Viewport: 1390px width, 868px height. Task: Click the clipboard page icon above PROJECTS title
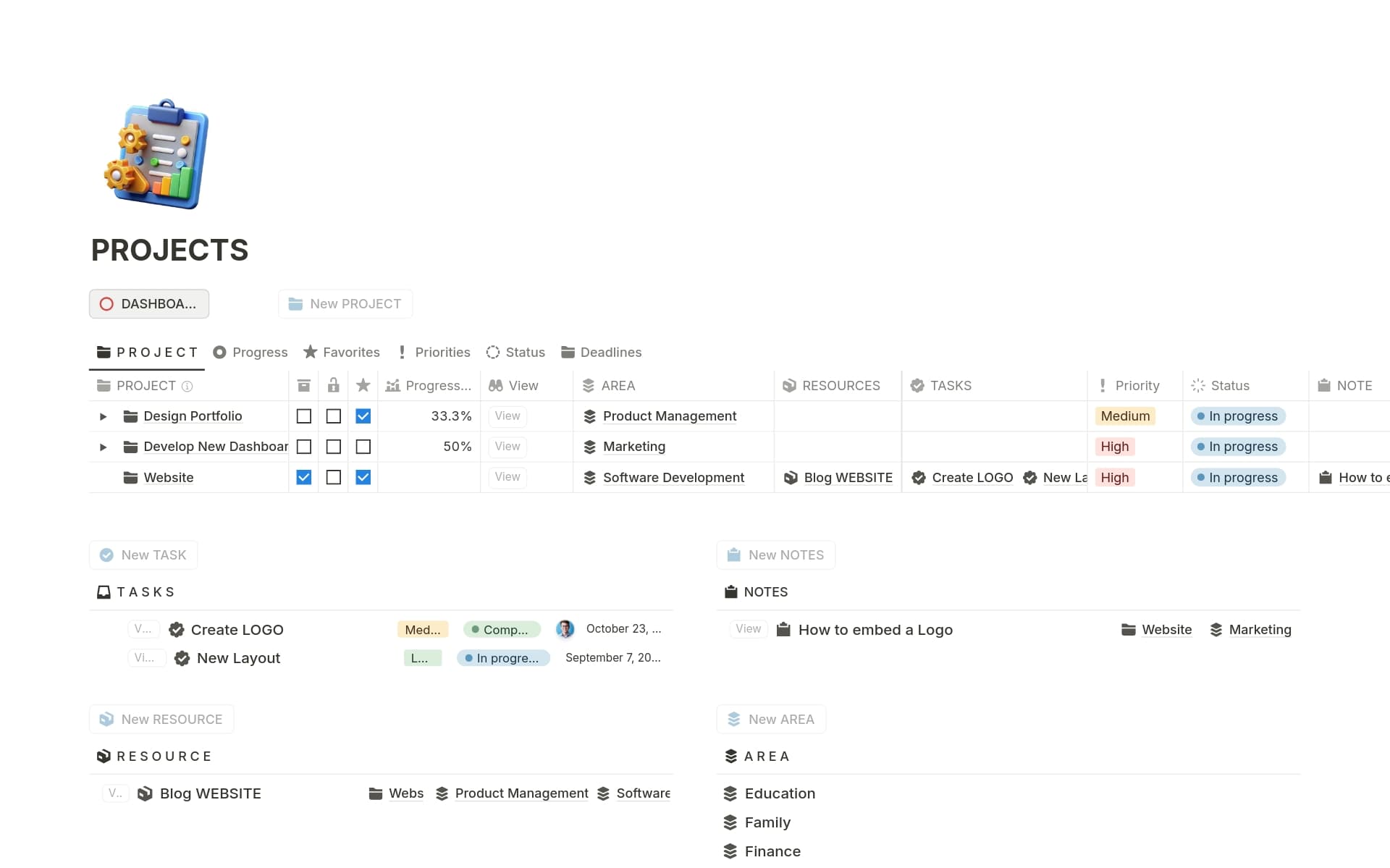[x=156, y=154]
